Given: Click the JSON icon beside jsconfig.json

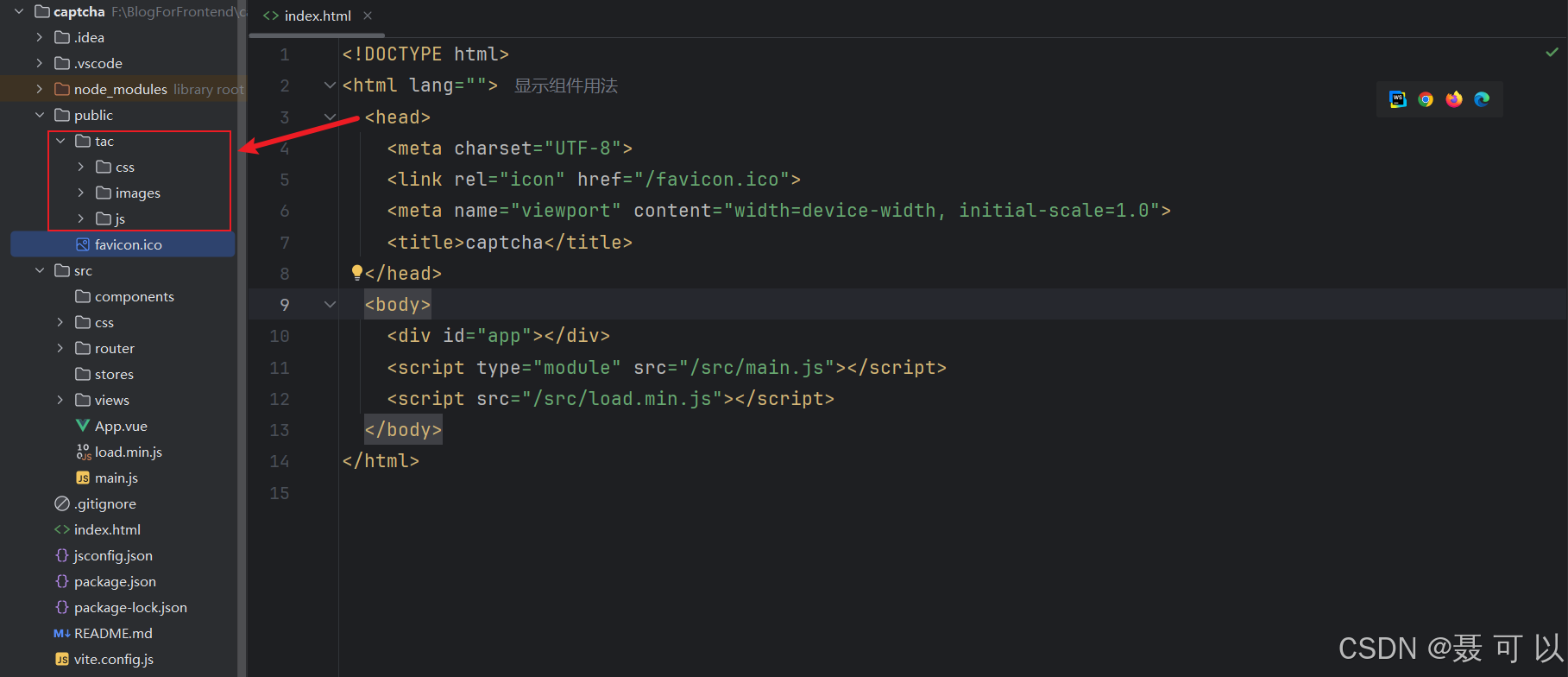Looking at the screenshot, I should (62, 555).
